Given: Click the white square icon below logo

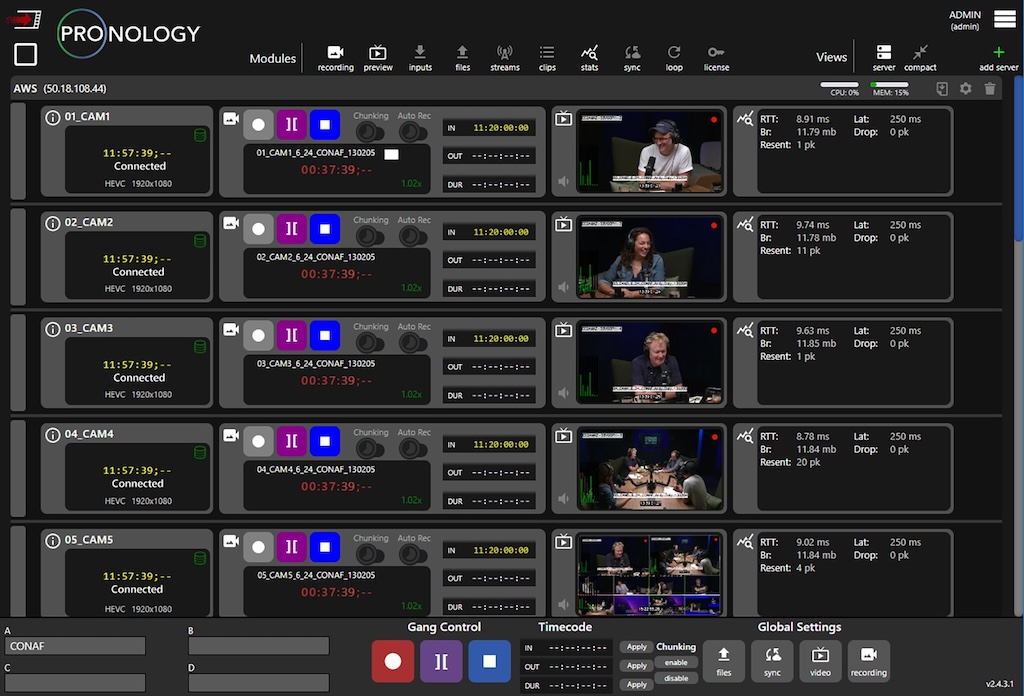Looking at the screenshot, I should (x=25, y=54).
